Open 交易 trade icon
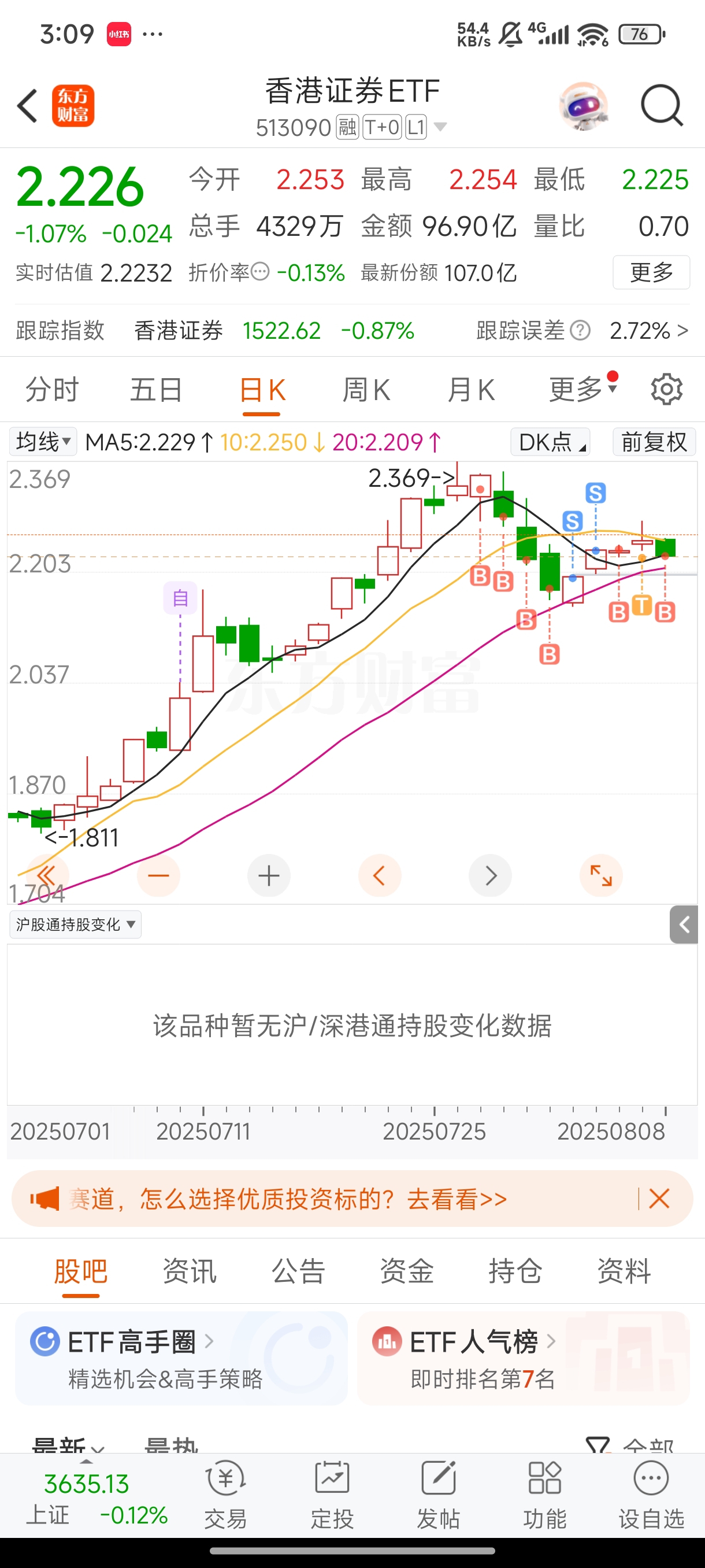Viewport: 705px width, 1568px height. (226, 1495)
